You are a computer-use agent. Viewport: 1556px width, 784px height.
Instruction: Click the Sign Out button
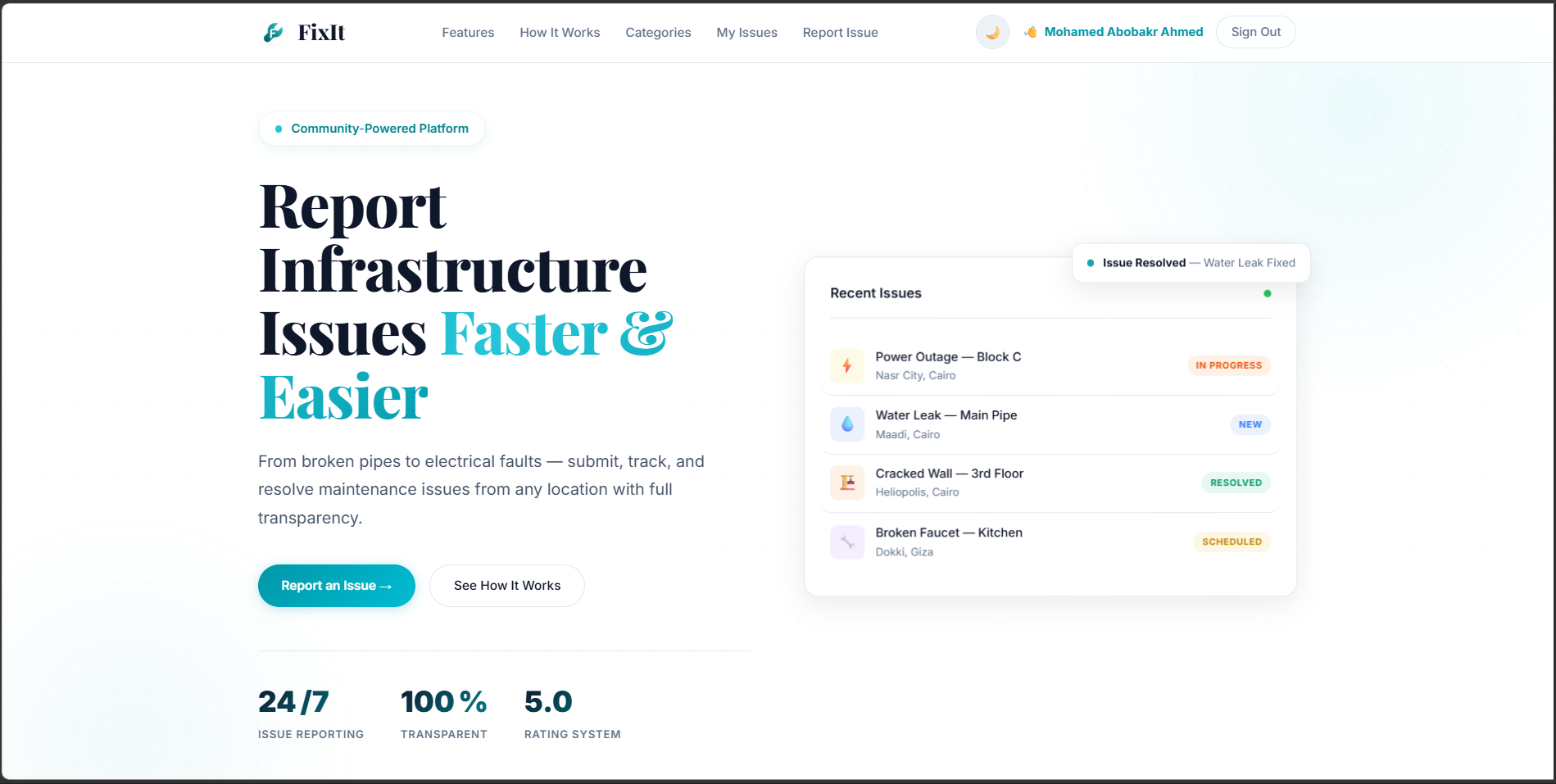(x=1255, y=32)
